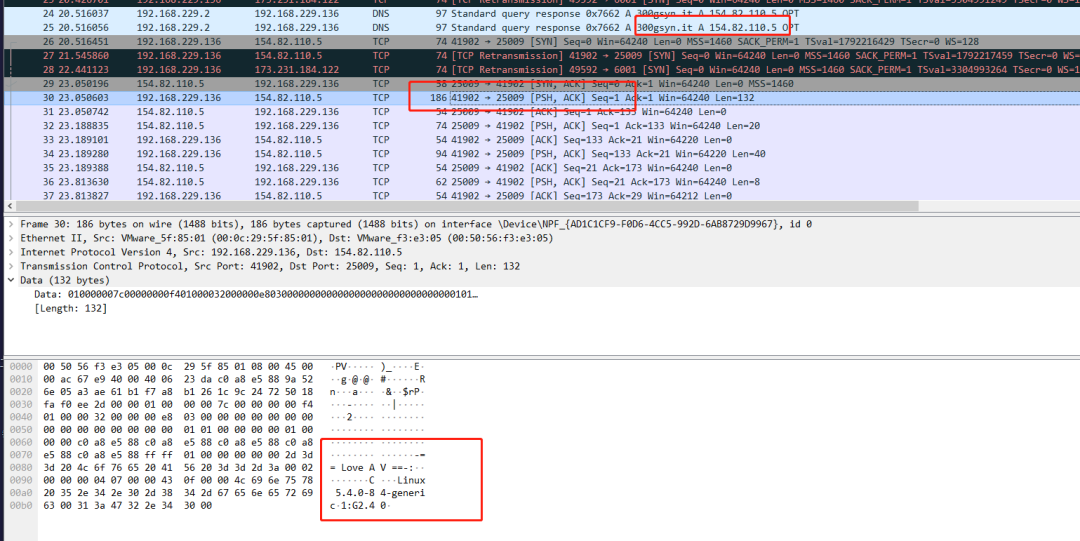Viewport: 1080px width, 541px height.
Task: Select packet 35 ACK Seq=21 Ack=173 row
Action: [540, 167]
